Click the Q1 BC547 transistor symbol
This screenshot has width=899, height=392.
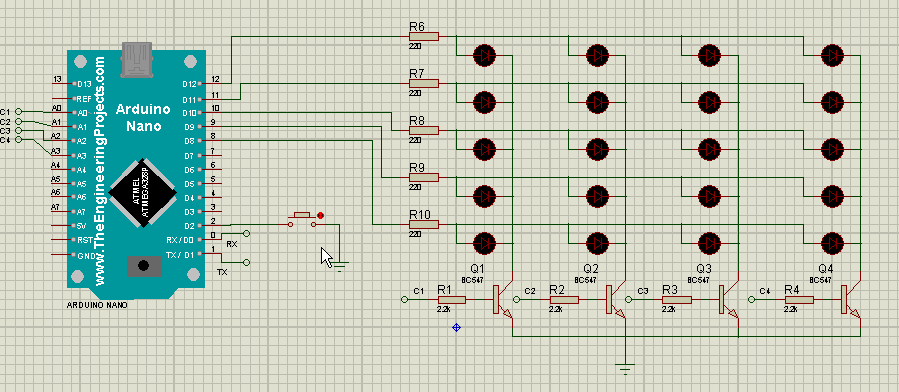pyautogui.click(x=502, y=300)
